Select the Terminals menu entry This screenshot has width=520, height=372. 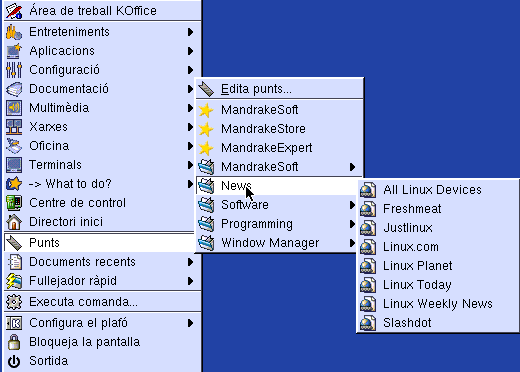click(100, 165)
